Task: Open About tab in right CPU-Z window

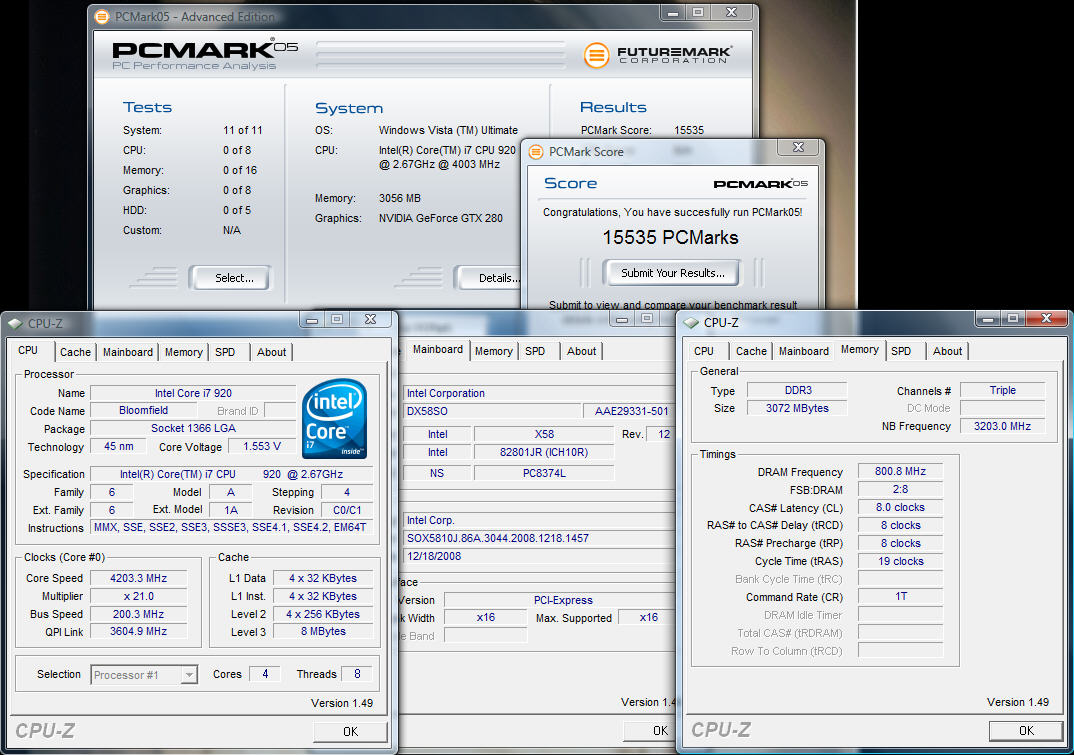Action: point(947,351)
